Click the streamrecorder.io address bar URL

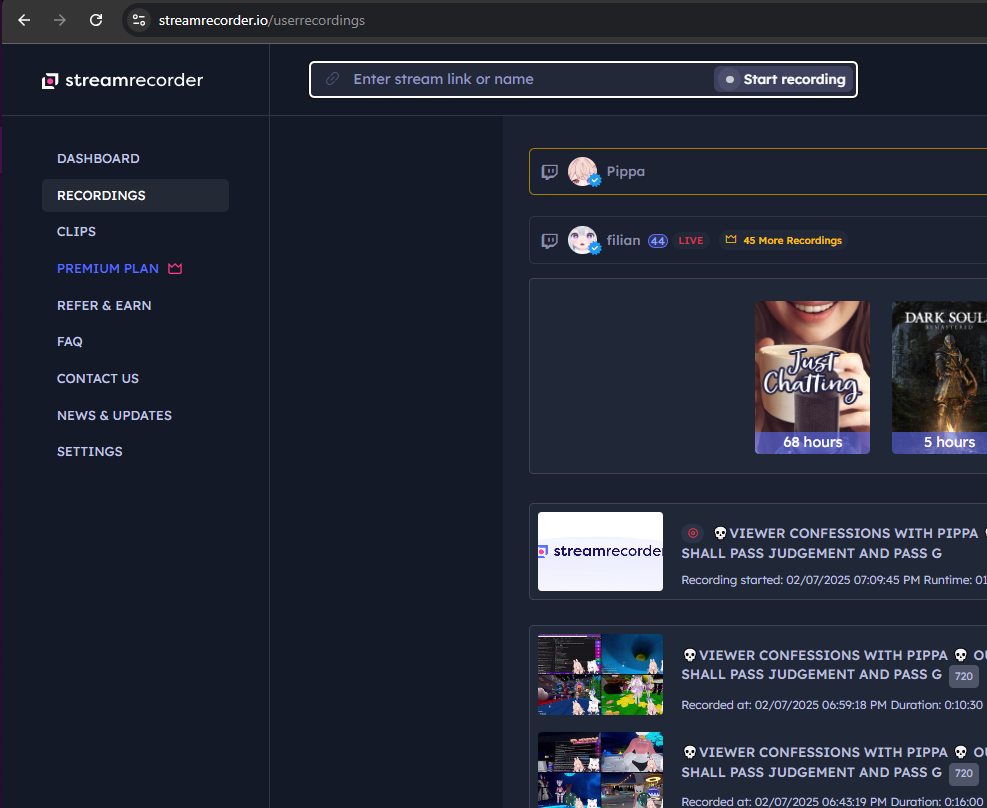click(261, 20)
